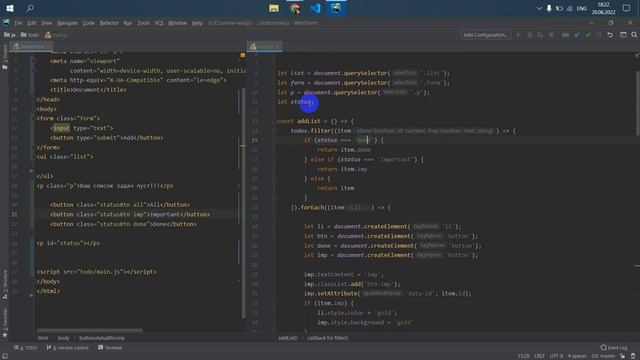Click the inspections profile icon in status bar
640x360 pixels.
633,356
